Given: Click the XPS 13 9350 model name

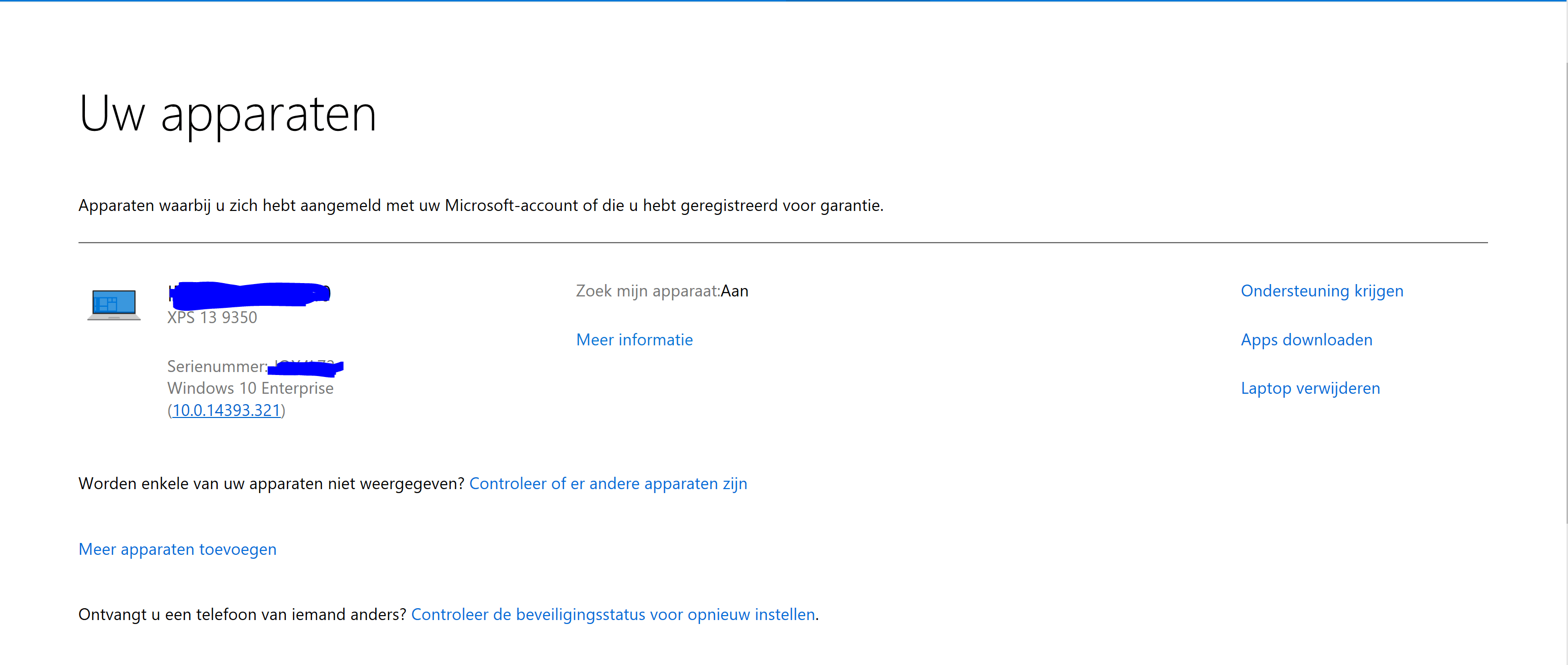Looking at the screenshot, I should click(x=212, y=317).
